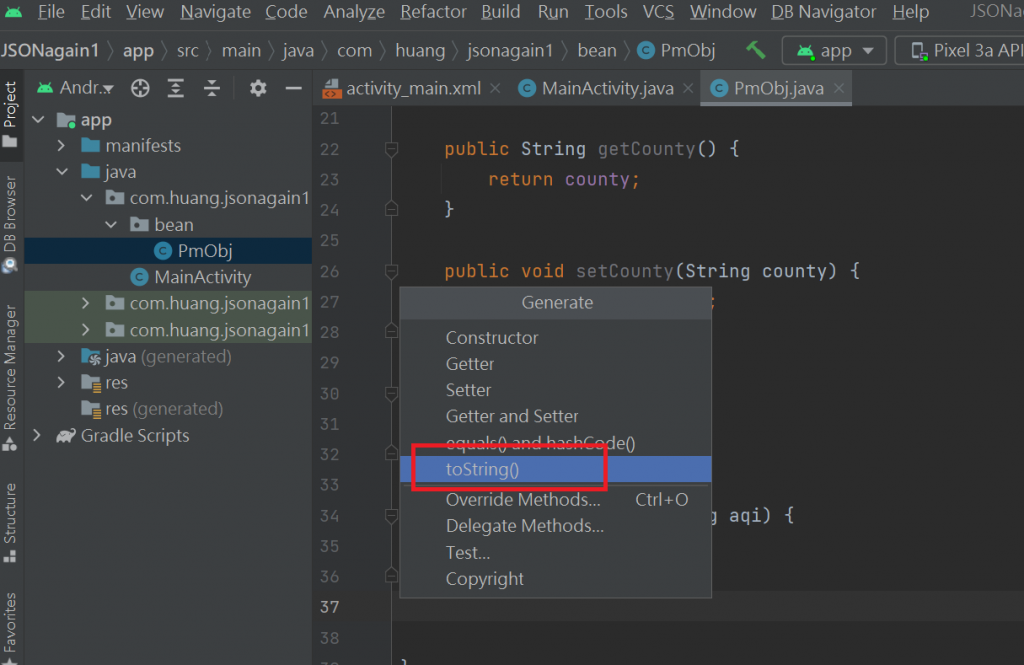
Task: Open the Run menu
Action: 552,12
